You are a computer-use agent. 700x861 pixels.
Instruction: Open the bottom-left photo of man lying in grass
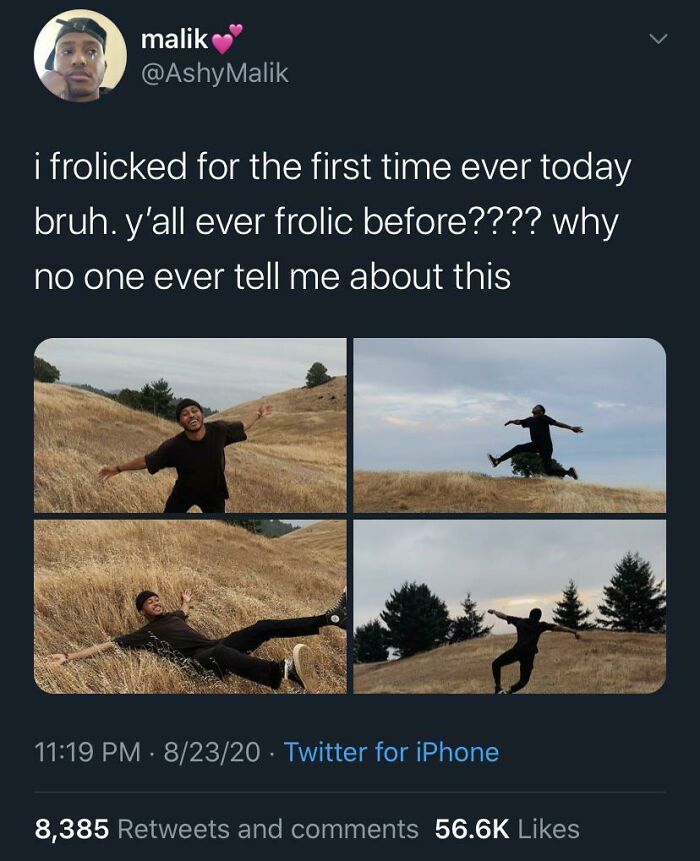click(x=190, y=606)
